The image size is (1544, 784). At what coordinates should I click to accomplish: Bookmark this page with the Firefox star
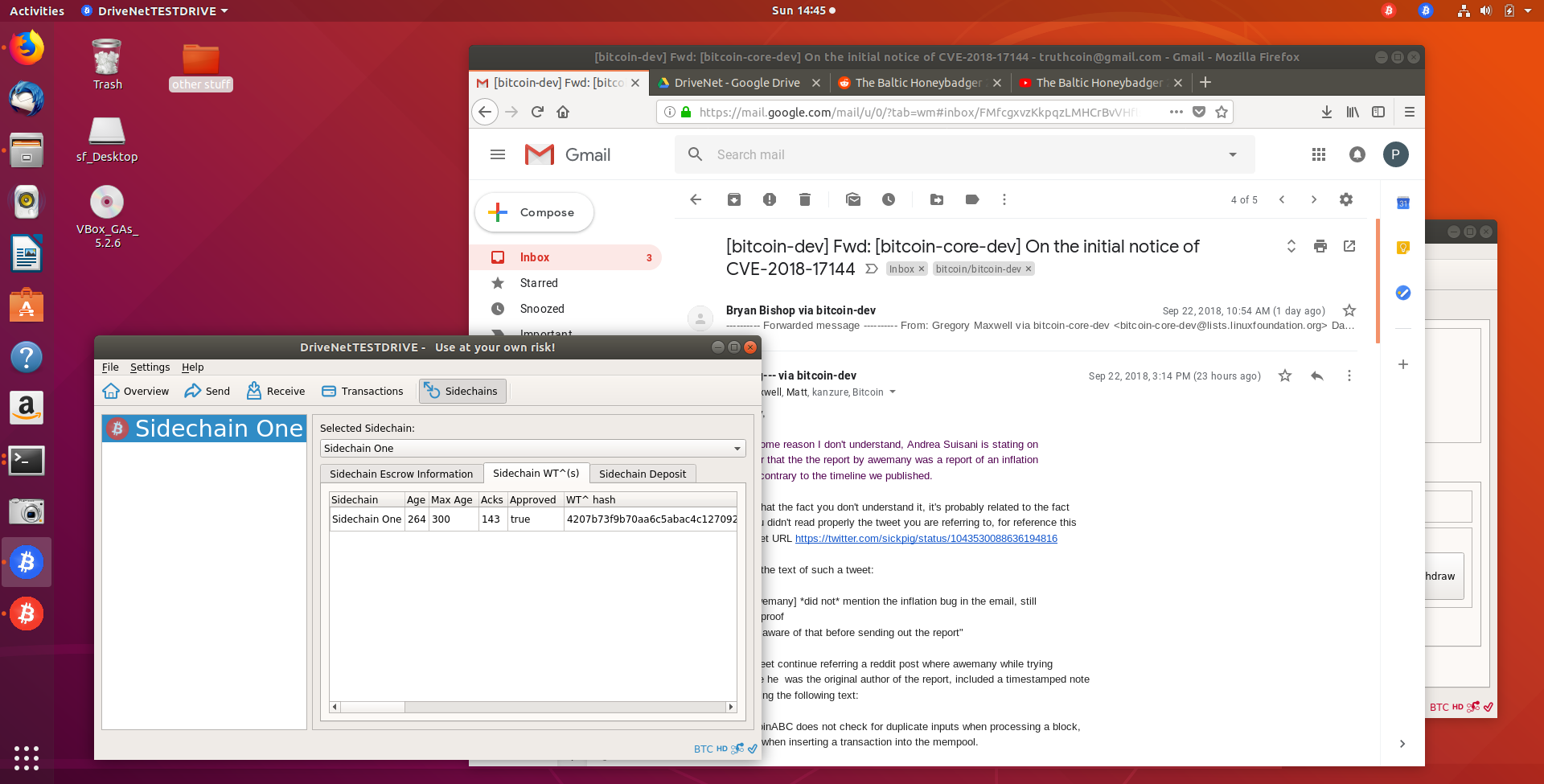click(1222, 112)
